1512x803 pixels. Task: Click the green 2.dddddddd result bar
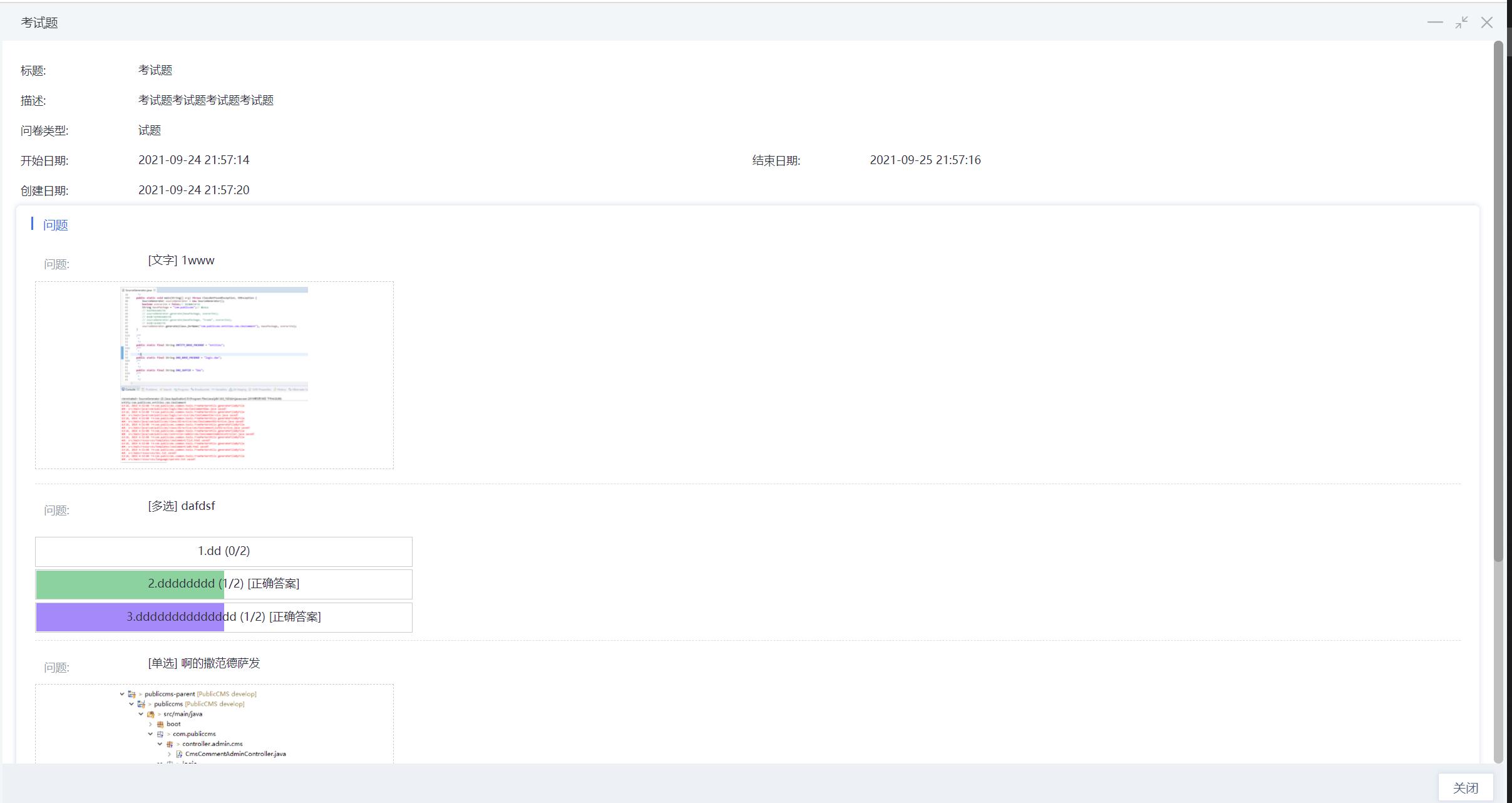[130, 584]
